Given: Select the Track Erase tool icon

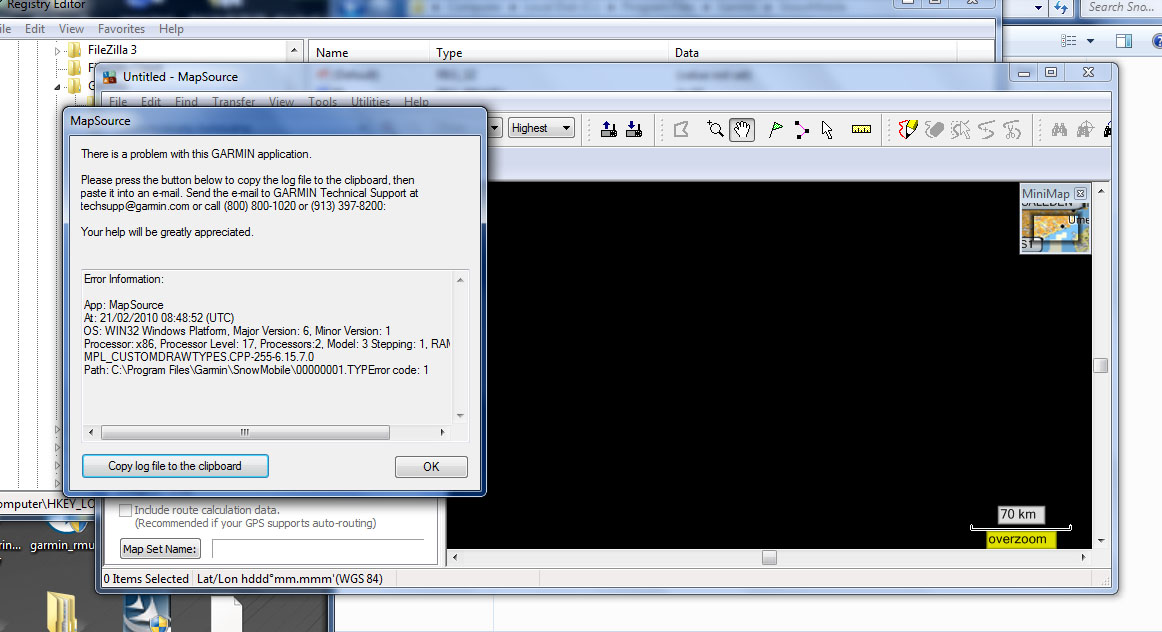Looking at the screenshot, I should coord(934,130).
